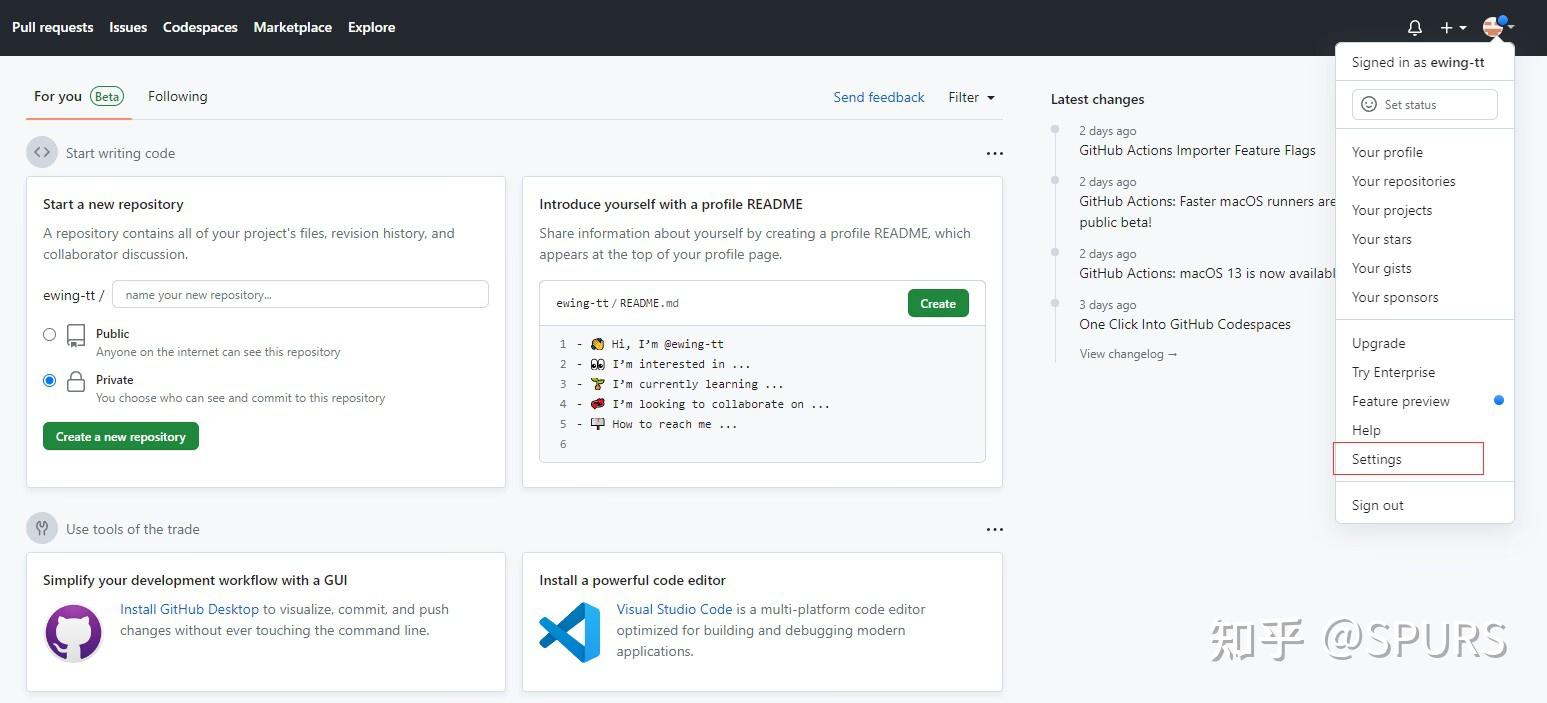Click Install GitHub Desktop link
The width and height of the screenshot is (1547, 703).
(189, 609)
